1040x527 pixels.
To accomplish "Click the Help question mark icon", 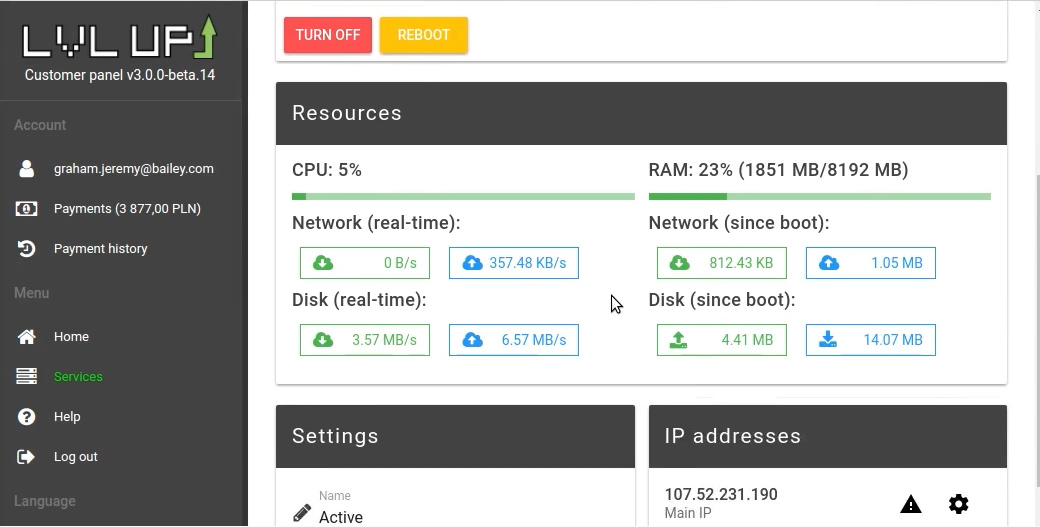I will (x=27, y=417).
